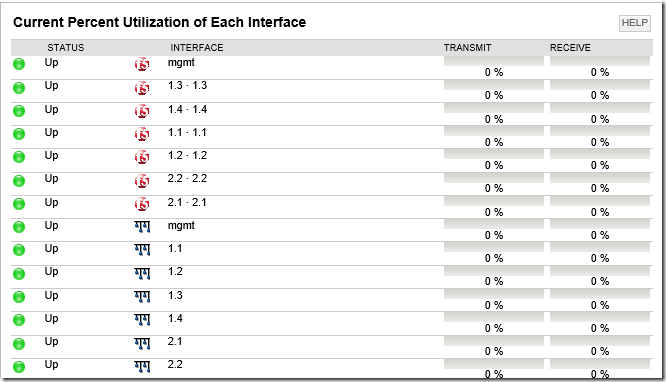Click the green status dot for 1.4 · 1.4
Viewport: 666px width, 382px height.
point(19,111)
